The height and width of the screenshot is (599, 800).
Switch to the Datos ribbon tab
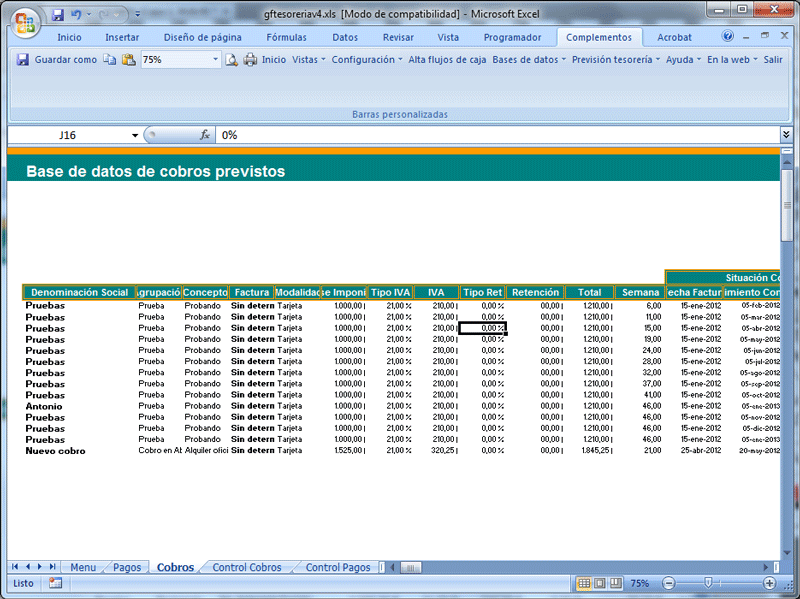345,37
